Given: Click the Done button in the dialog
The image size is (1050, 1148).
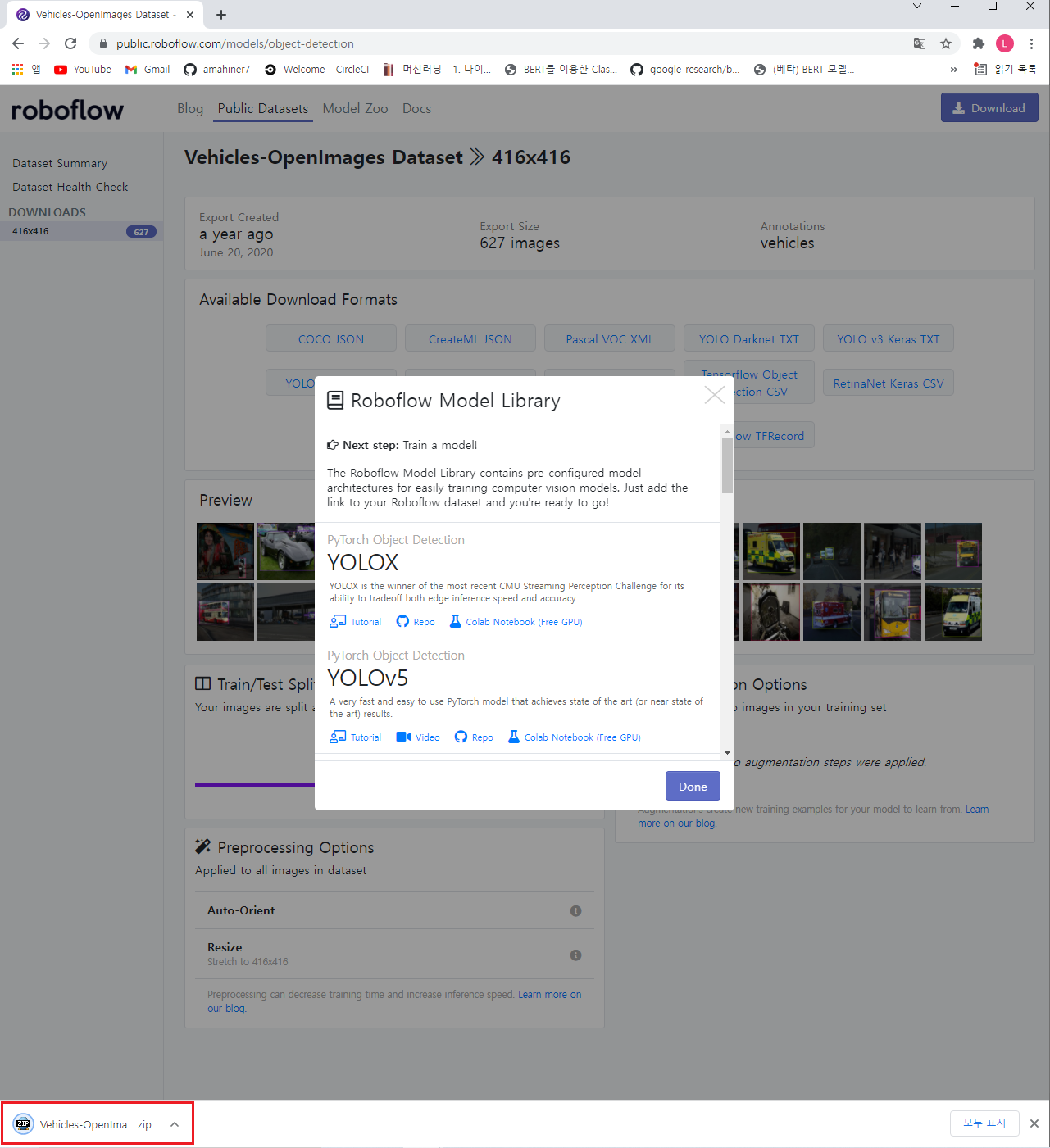Looking at the screenshot, I should pos(693,786).
